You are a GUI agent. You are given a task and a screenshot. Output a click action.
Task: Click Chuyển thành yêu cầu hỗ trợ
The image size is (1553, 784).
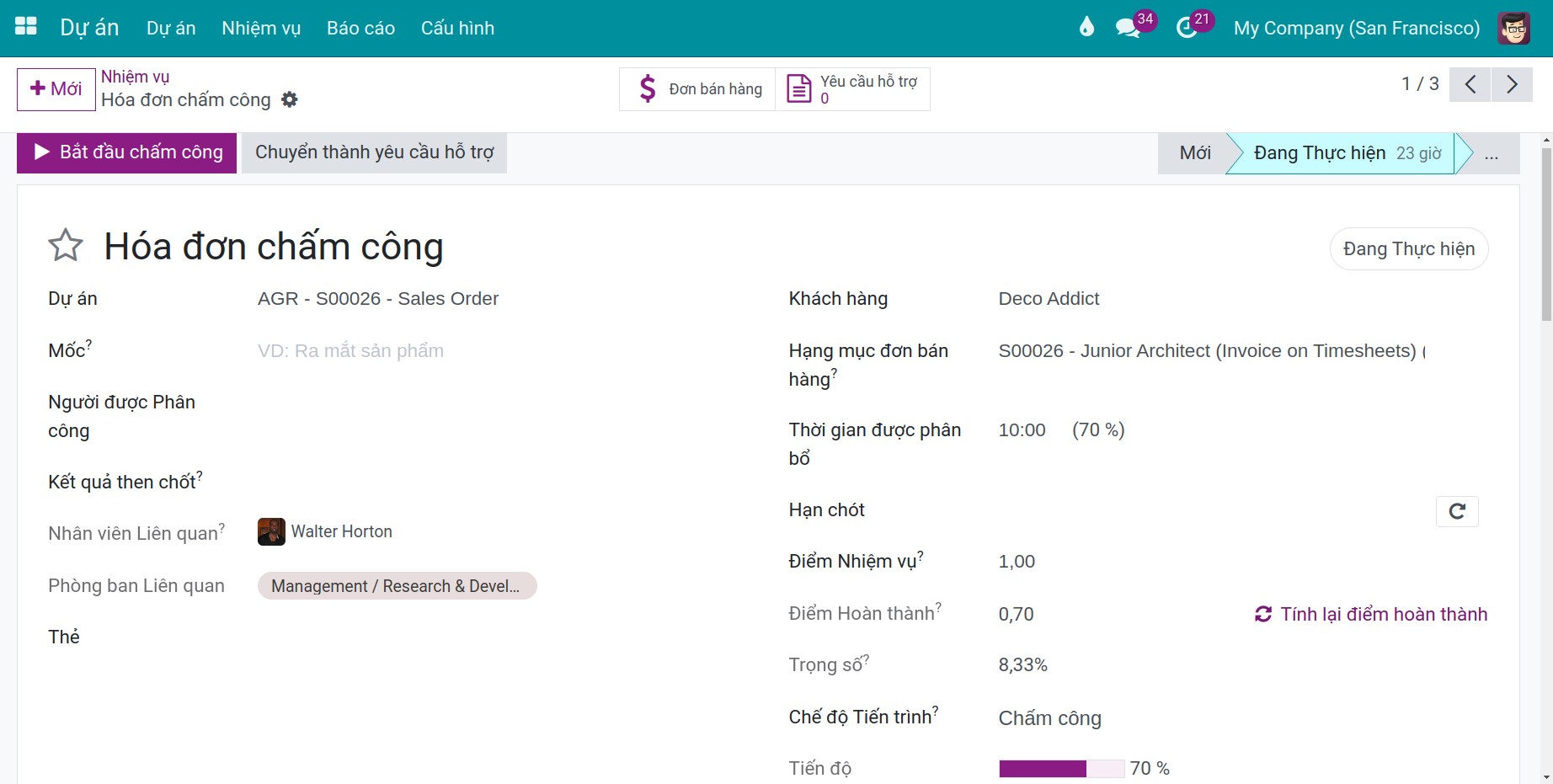(374, 152)
